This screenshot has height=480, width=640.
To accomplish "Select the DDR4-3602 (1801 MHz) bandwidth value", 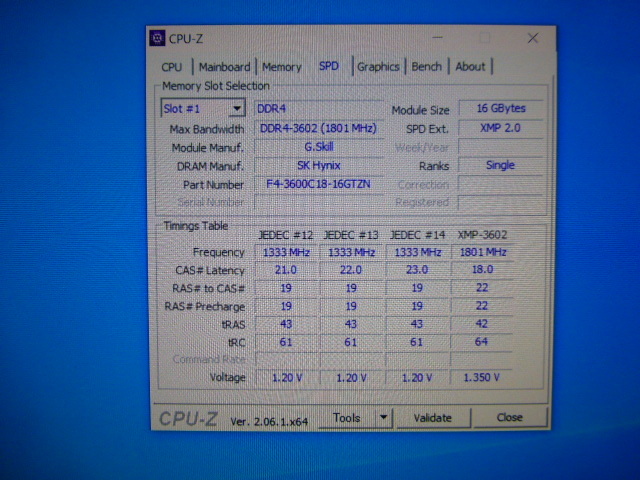I will tap(318, 128).
